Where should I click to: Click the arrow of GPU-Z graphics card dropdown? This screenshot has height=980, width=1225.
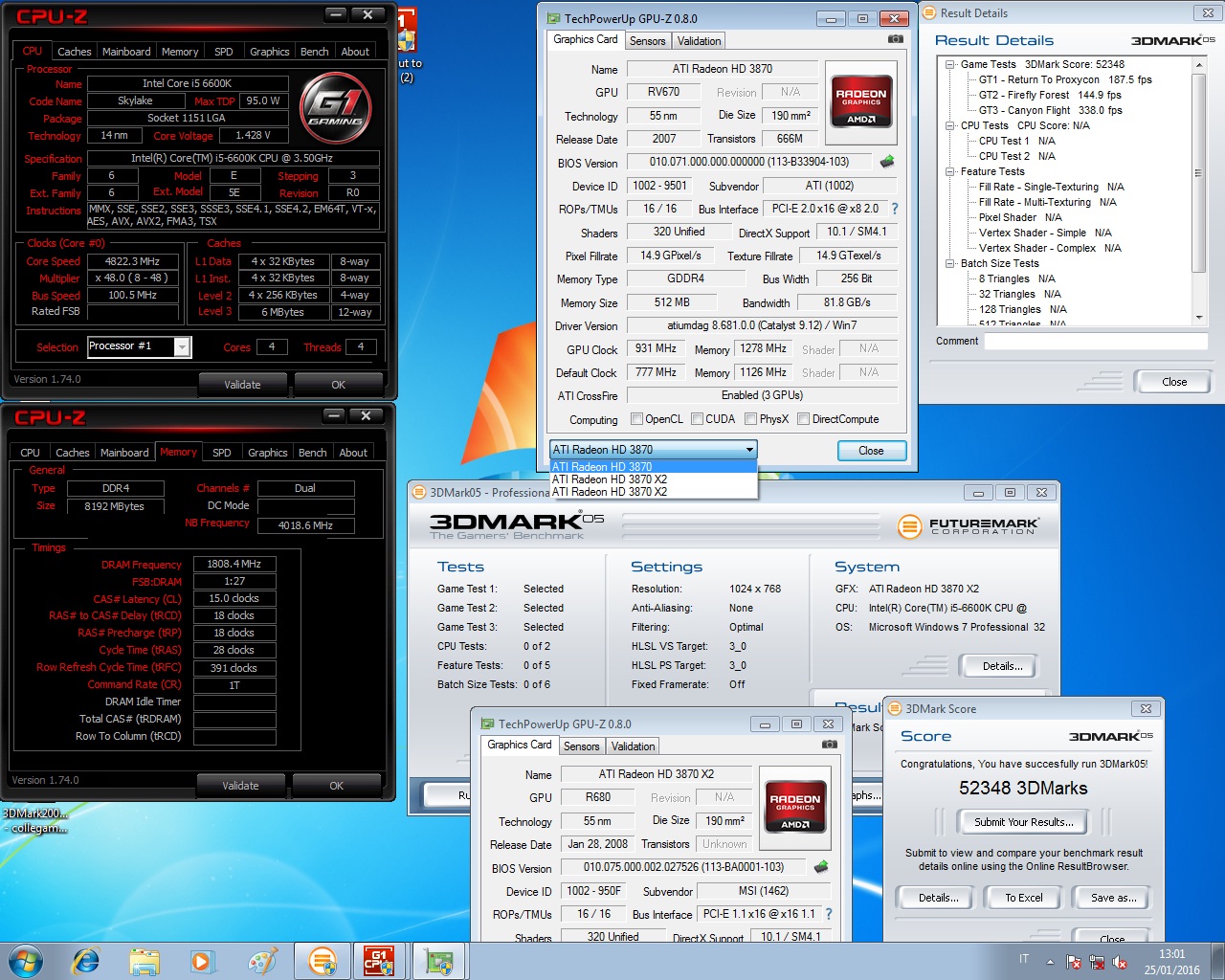(x=748, y=450)
